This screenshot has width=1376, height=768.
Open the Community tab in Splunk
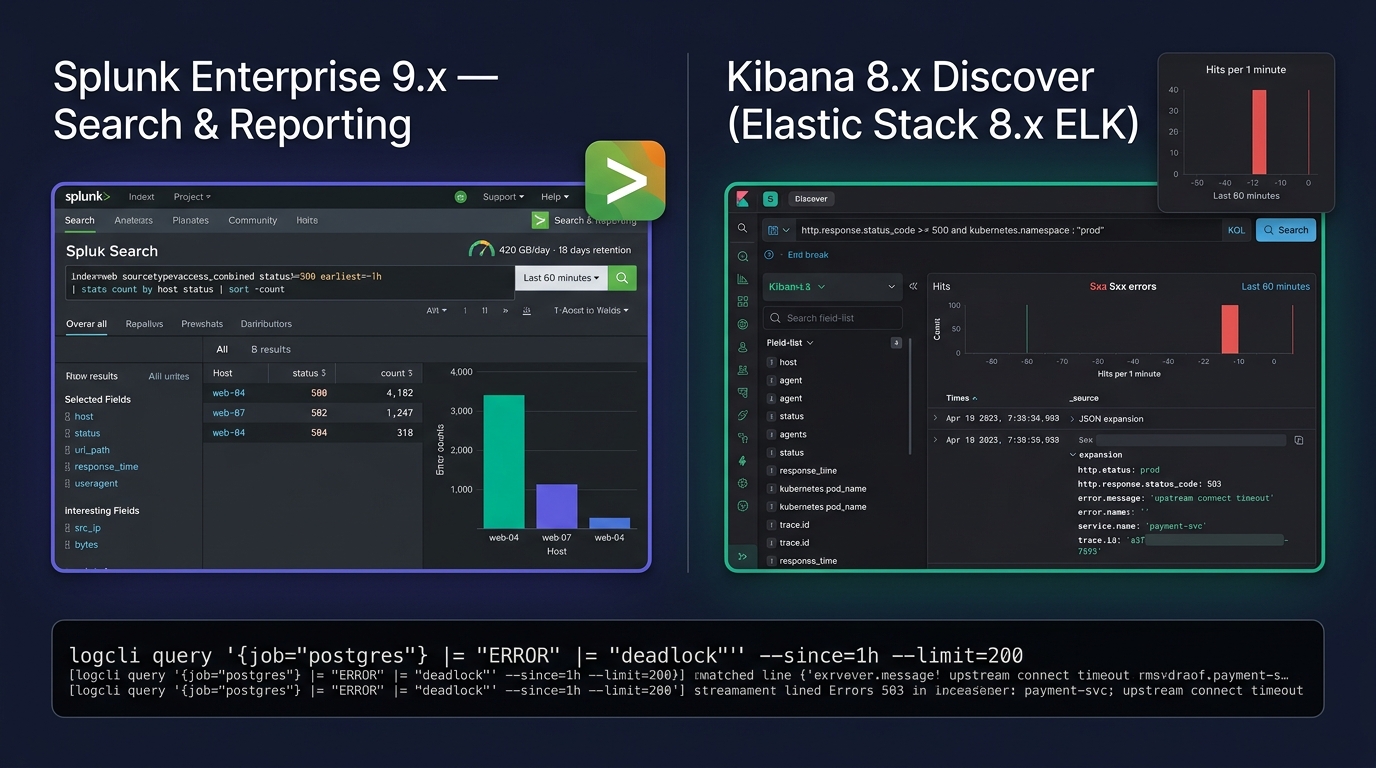[x=252, y=220]
